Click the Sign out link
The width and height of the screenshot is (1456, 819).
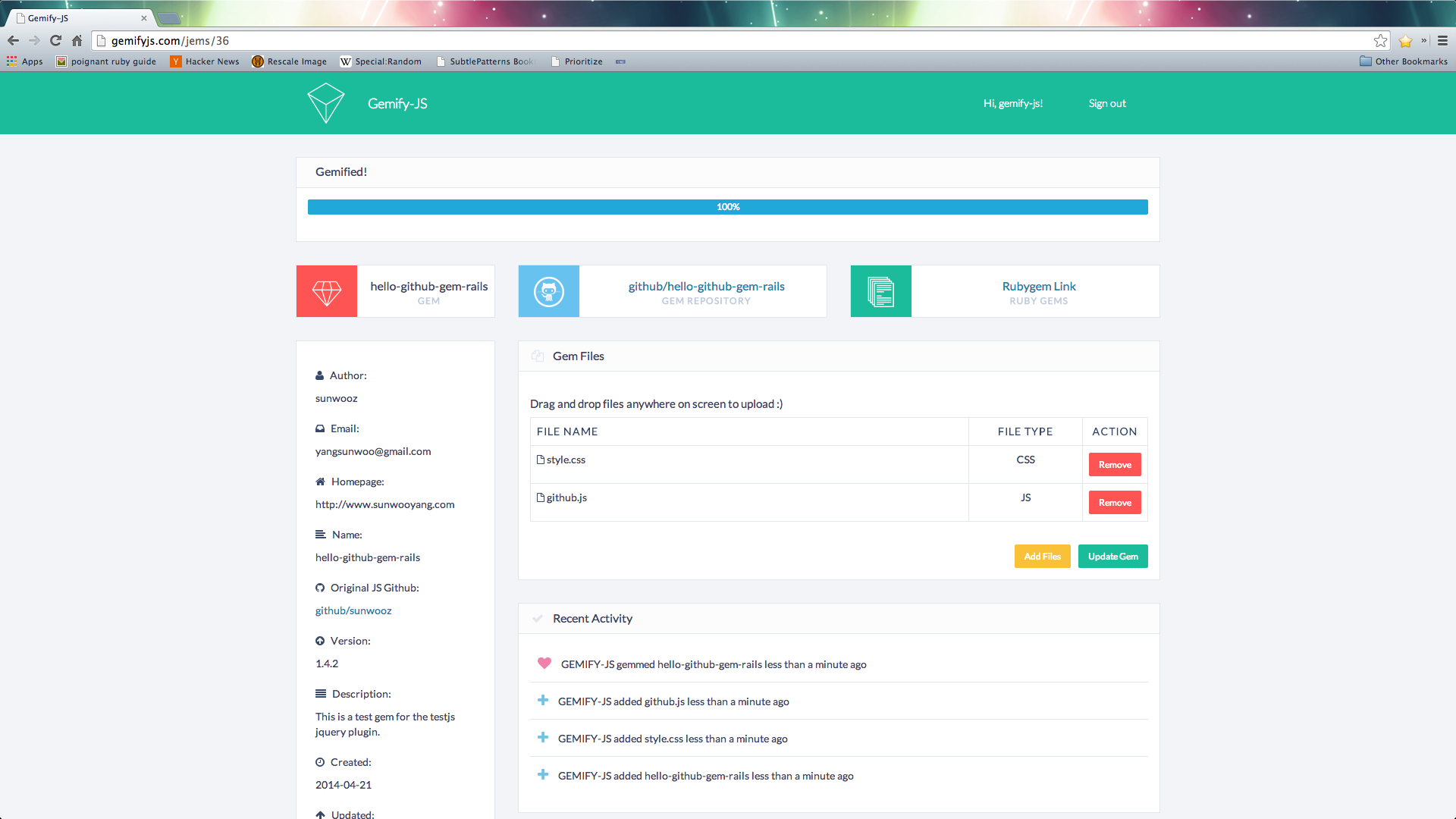[1107, 103]
